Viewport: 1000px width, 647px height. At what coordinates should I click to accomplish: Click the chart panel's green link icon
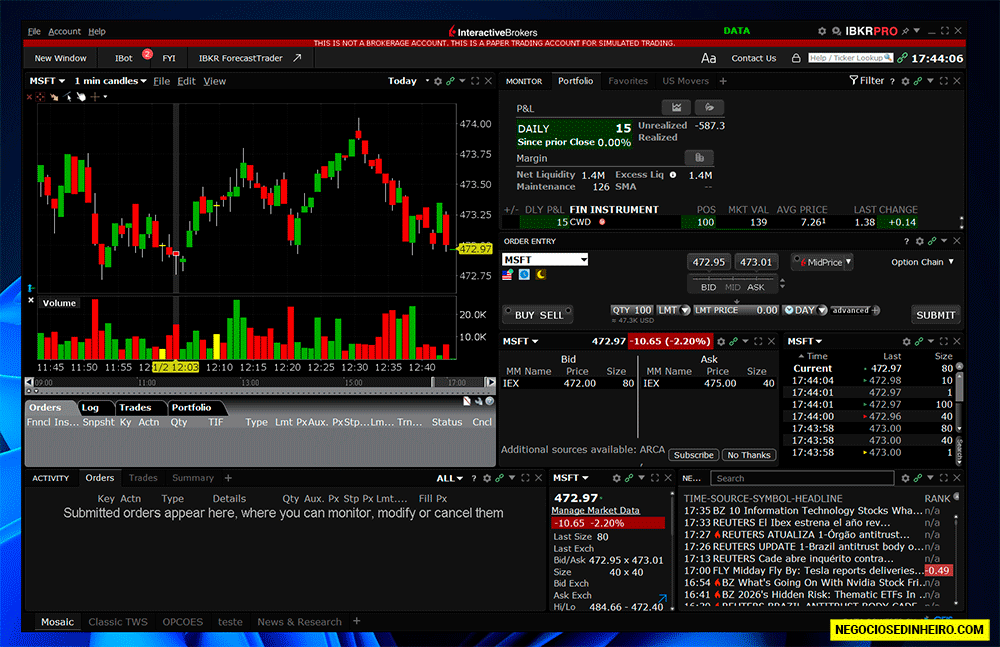tap(450, 81)
